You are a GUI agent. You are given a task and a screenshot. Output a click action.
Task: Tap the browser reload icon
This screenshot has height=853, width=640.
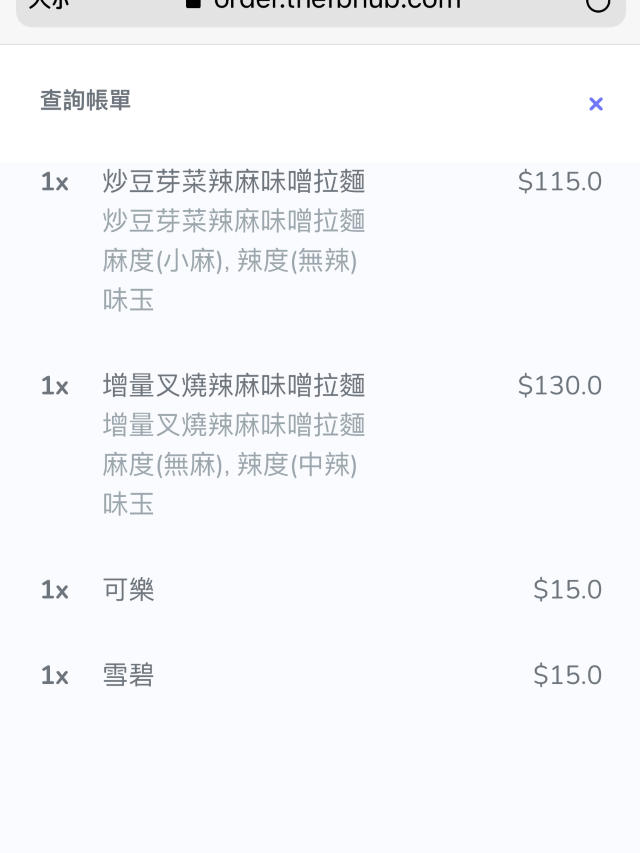(597, 4)
